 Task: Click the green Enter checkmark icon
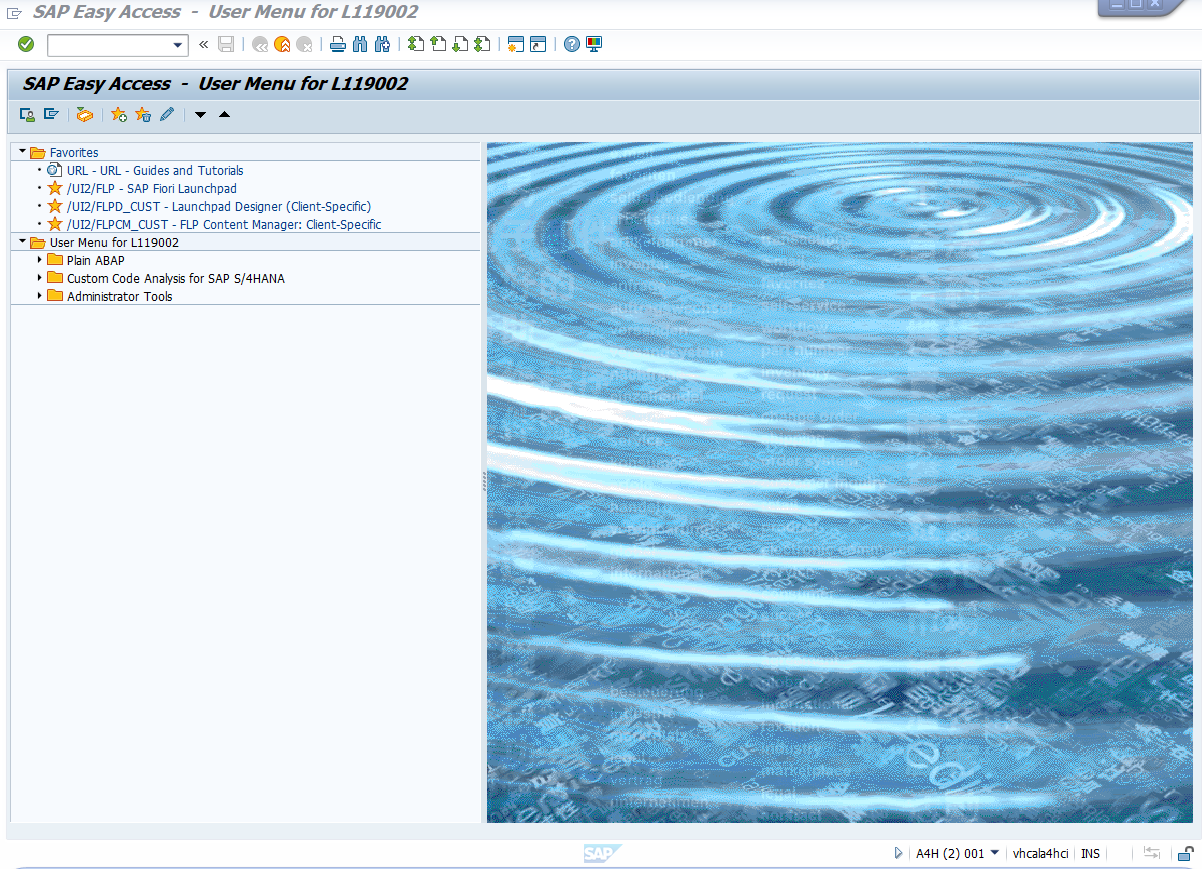click(x=26, y=44)
